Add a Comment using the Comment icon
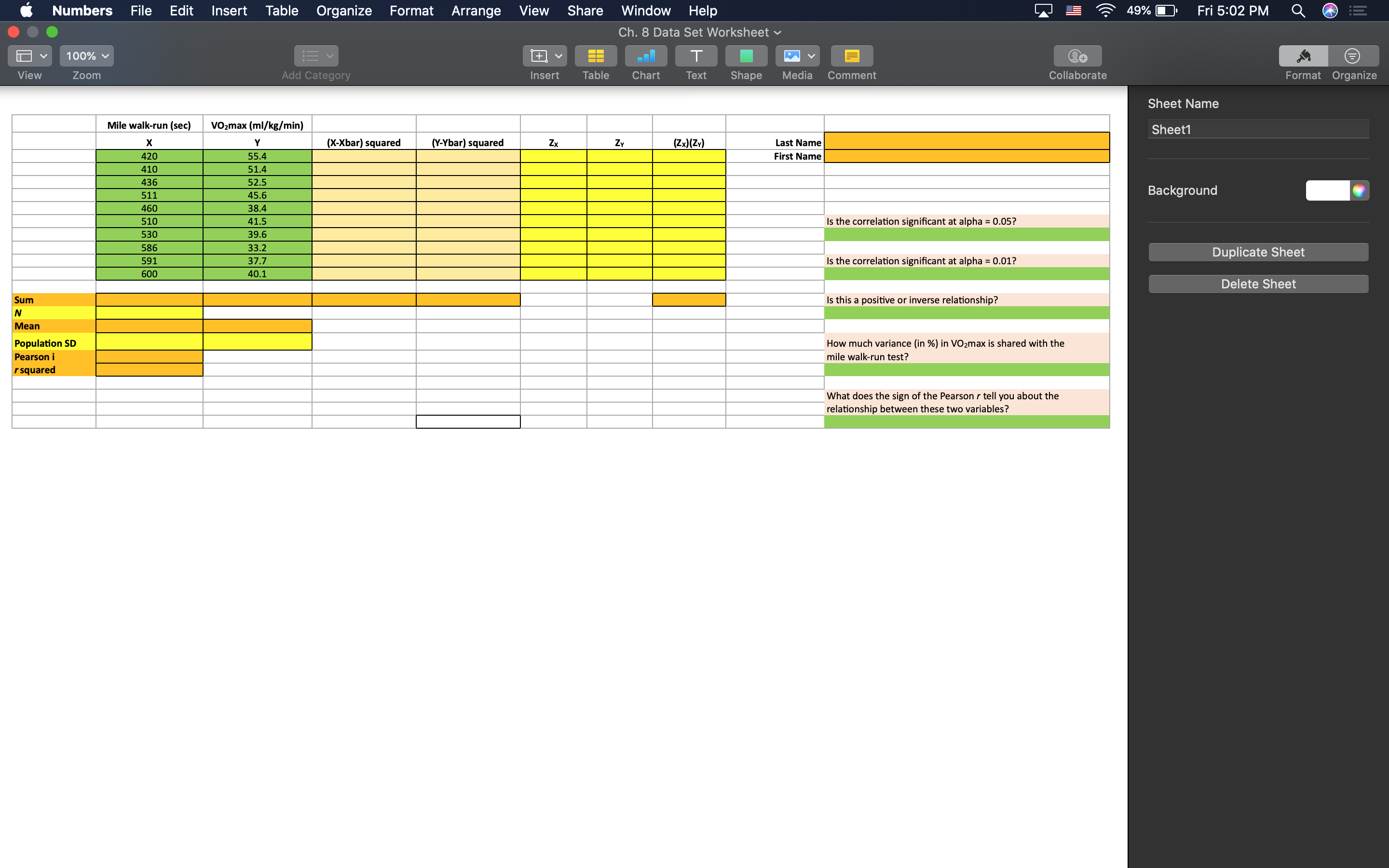The height and width of the screenshot is (868, 1389). tap(852, 55)
